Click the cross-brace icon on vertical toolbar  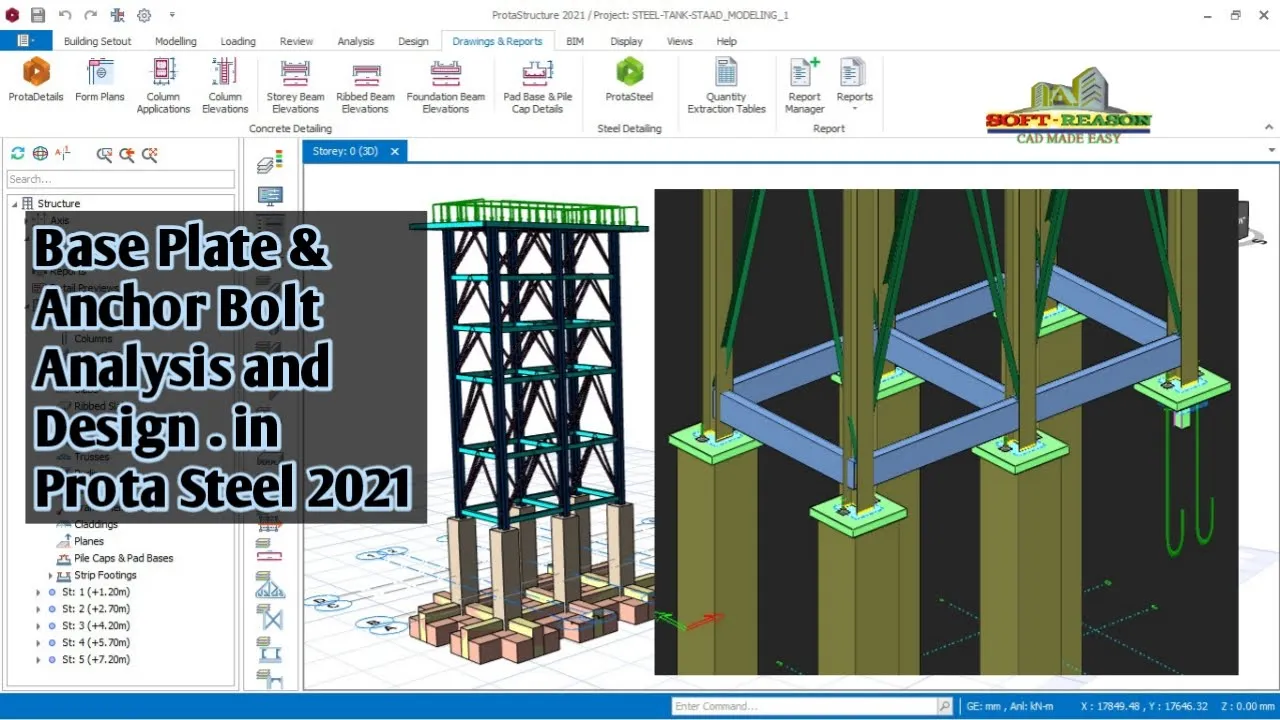click(270, 619)
